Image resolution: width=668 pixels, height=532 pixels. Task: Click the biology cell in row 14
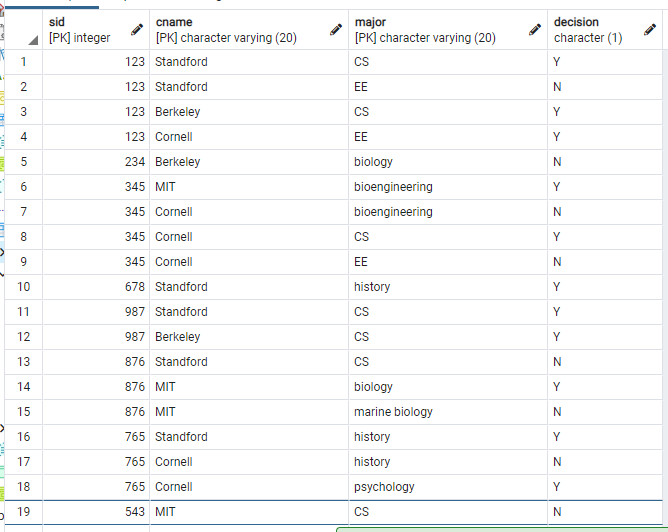point(448,387)
